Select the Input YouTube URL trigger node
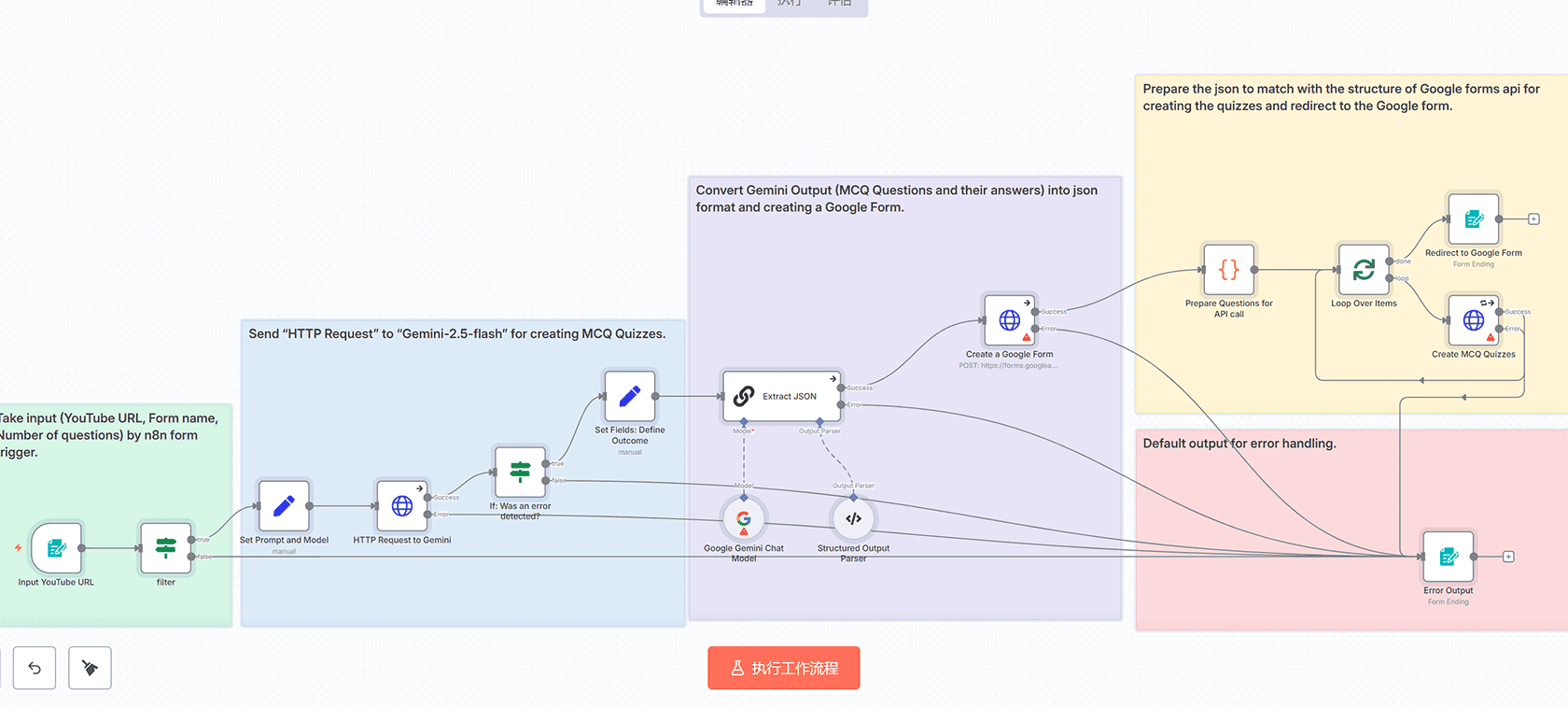This screenshot has height=706, width=1568. pos(56,548)
